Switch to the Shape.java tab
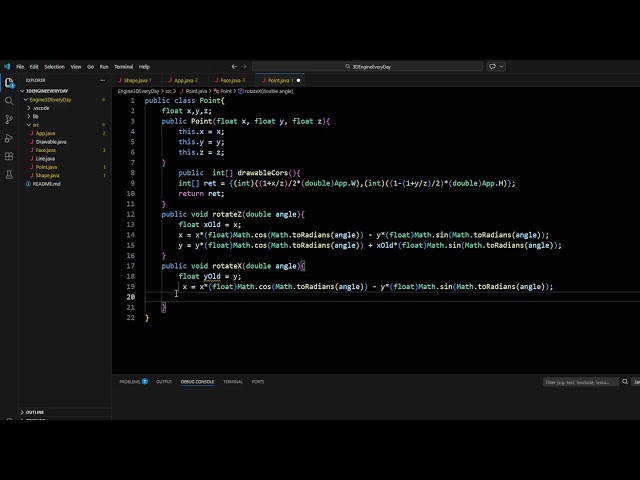 tap(135, 80)
